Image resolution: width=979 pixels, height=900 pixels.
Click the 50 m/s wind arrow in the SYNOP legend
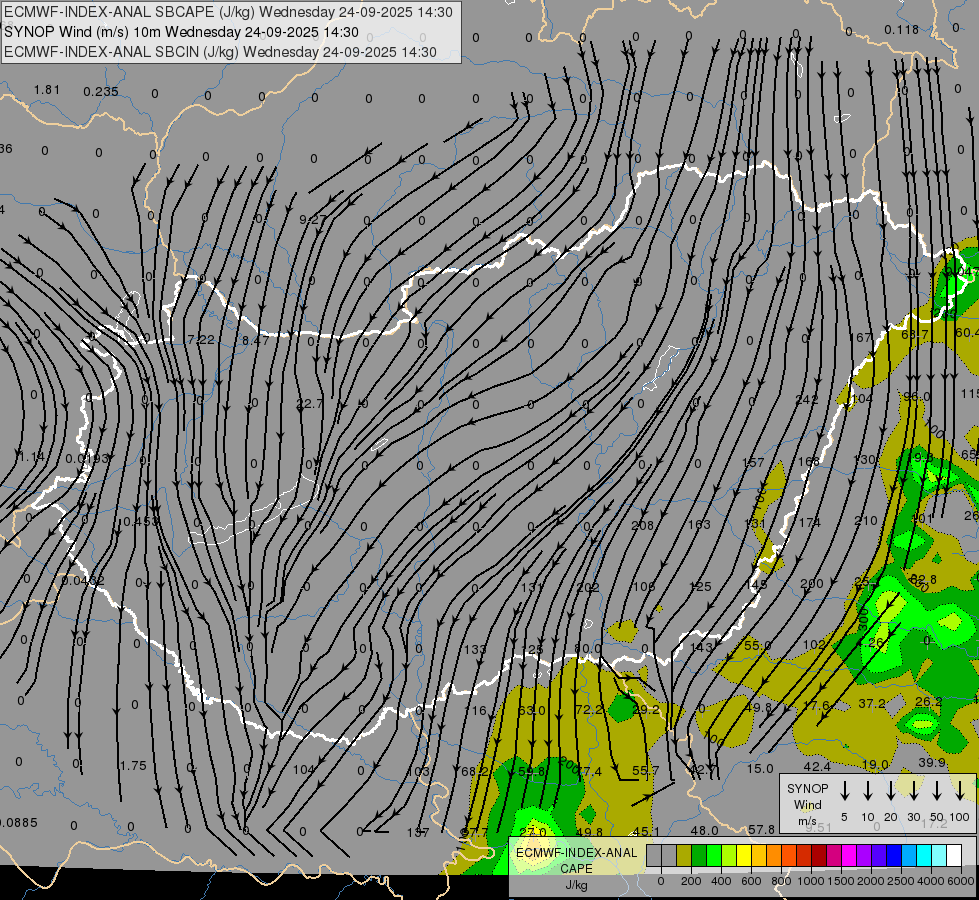pyautogui.click(x=937, y=791)
